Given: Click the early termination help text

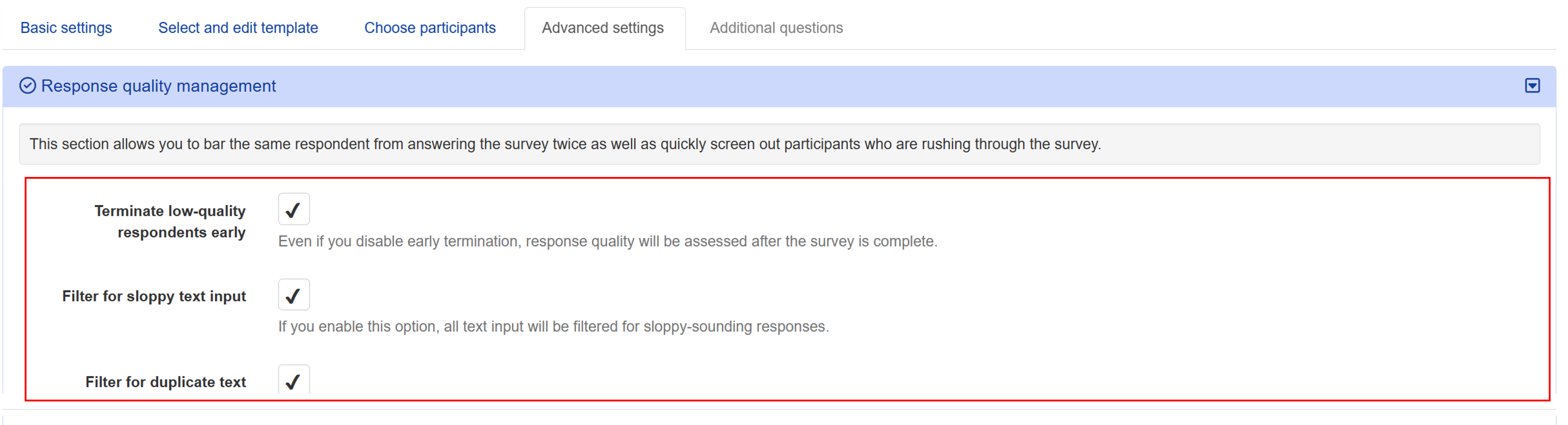Looking at the screenshot, I should 607,242.
